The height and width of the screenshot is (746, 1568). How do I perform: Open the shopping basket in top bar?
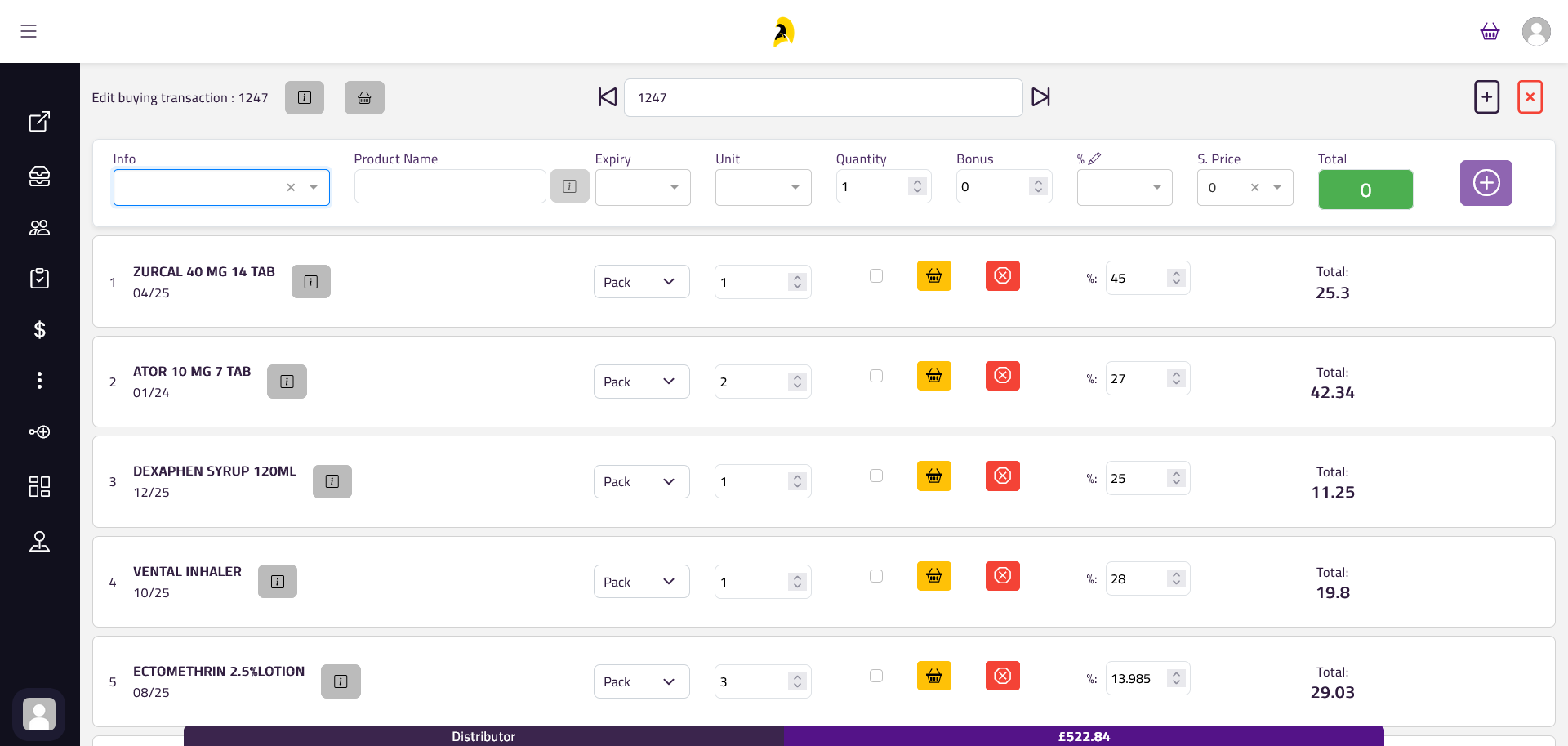tap(1490, 31)
